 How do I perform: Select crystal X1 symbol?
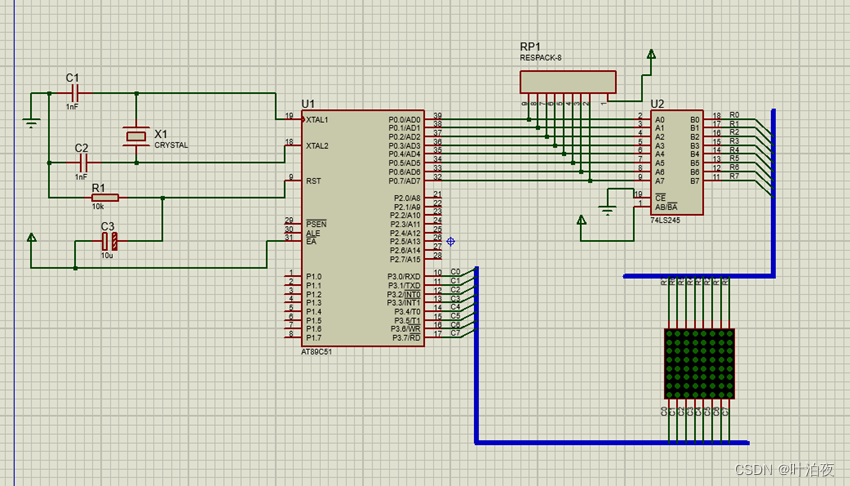(x=136, y=137)
